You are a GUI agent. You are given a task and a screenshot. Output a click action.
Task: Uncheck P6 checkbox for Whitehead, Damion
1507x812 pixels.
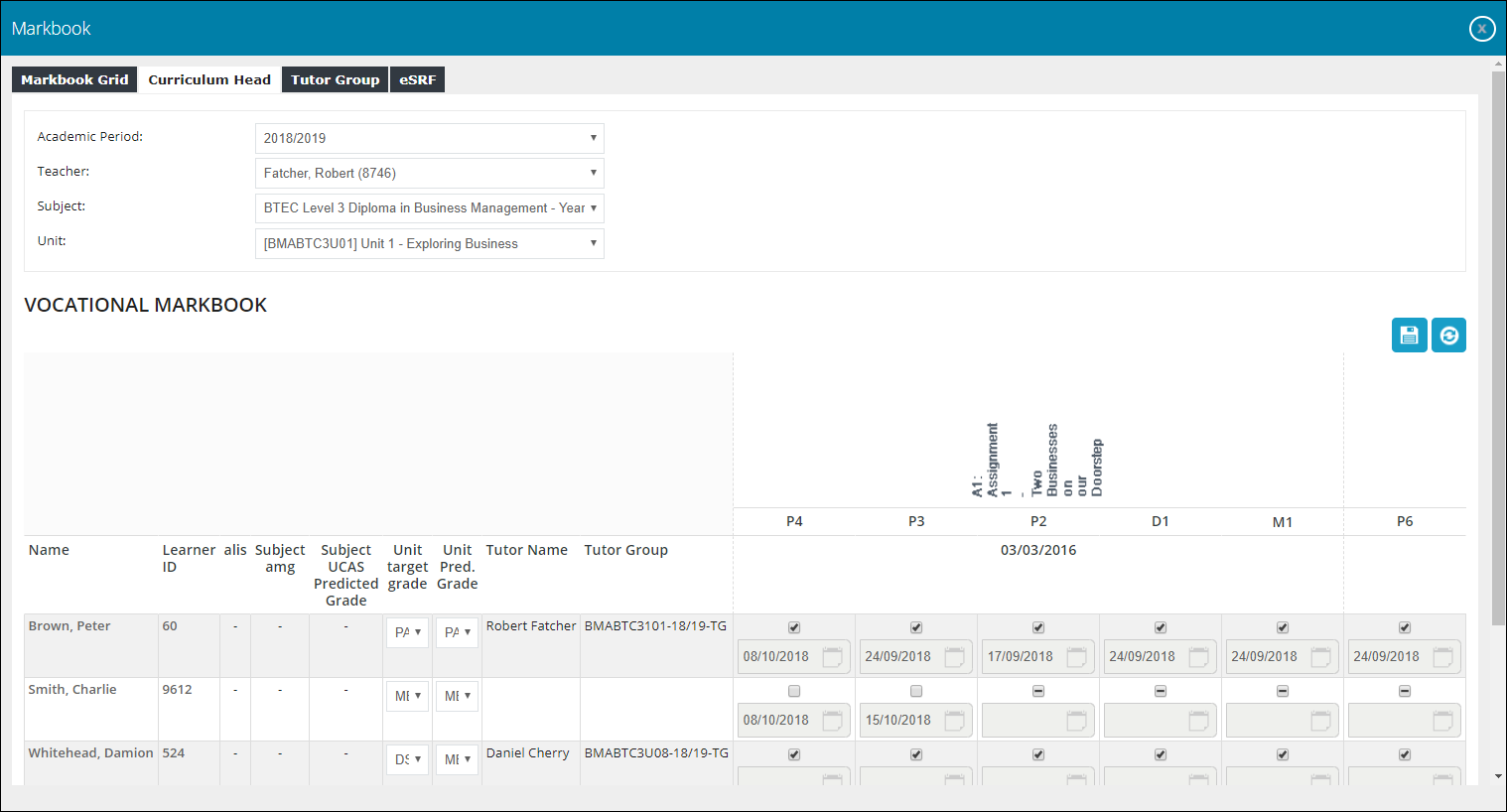pyautogui.click(x=1405, y=754)
